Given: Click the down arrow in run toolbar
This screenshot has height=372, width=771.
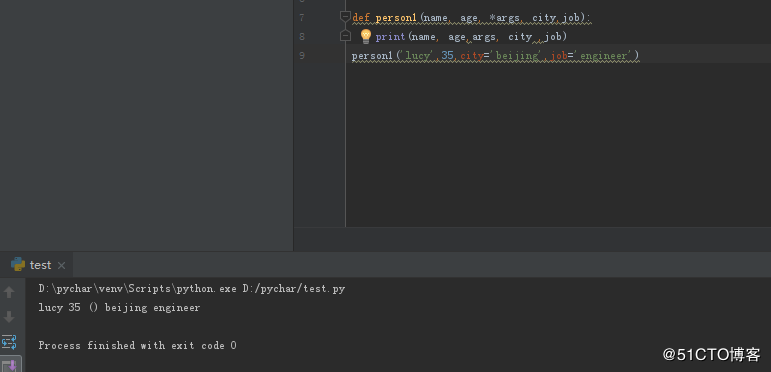Looking at the screenshot, I should tap(9, 317).
